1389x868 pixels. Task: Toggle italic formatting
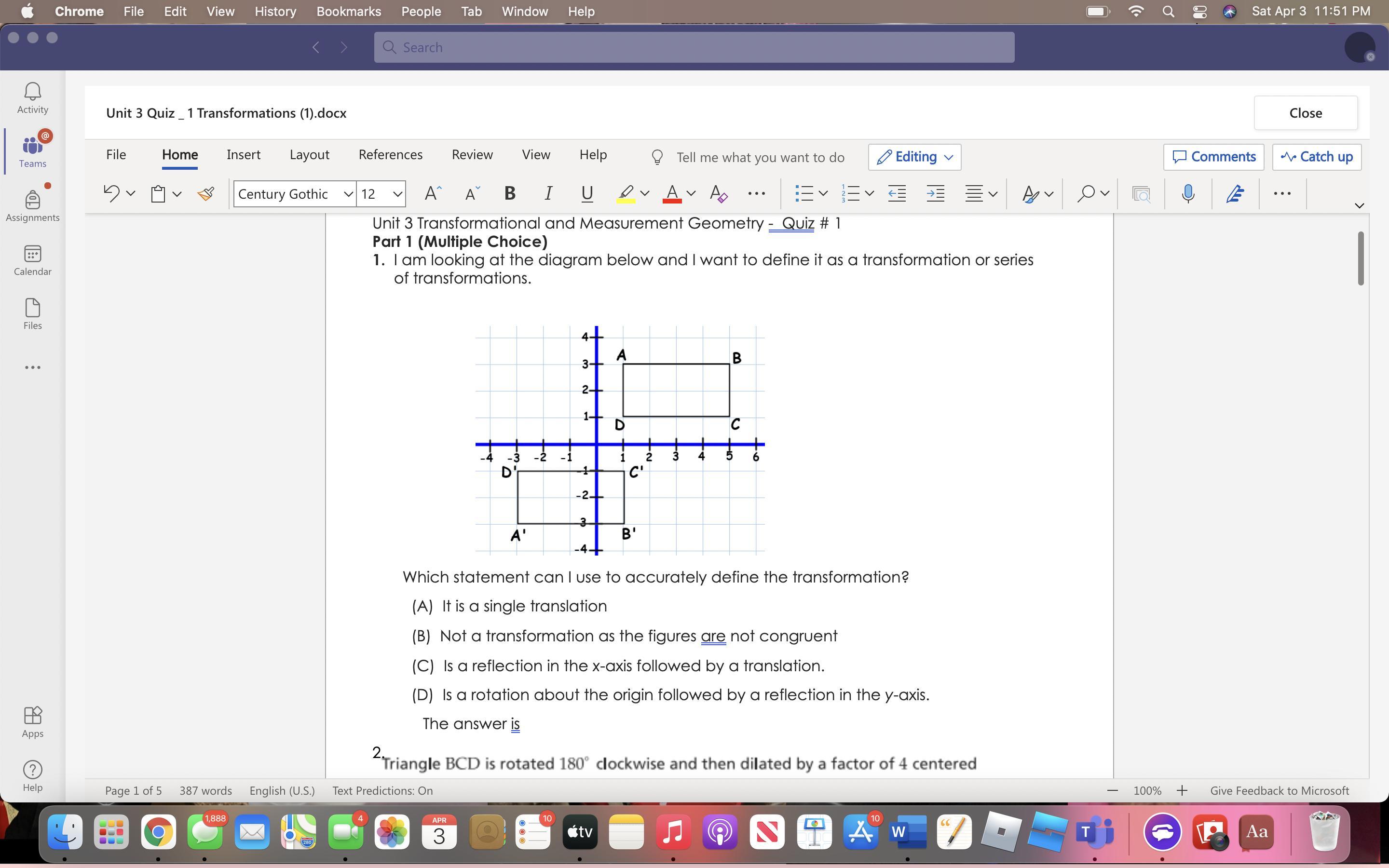coord(548,194)
